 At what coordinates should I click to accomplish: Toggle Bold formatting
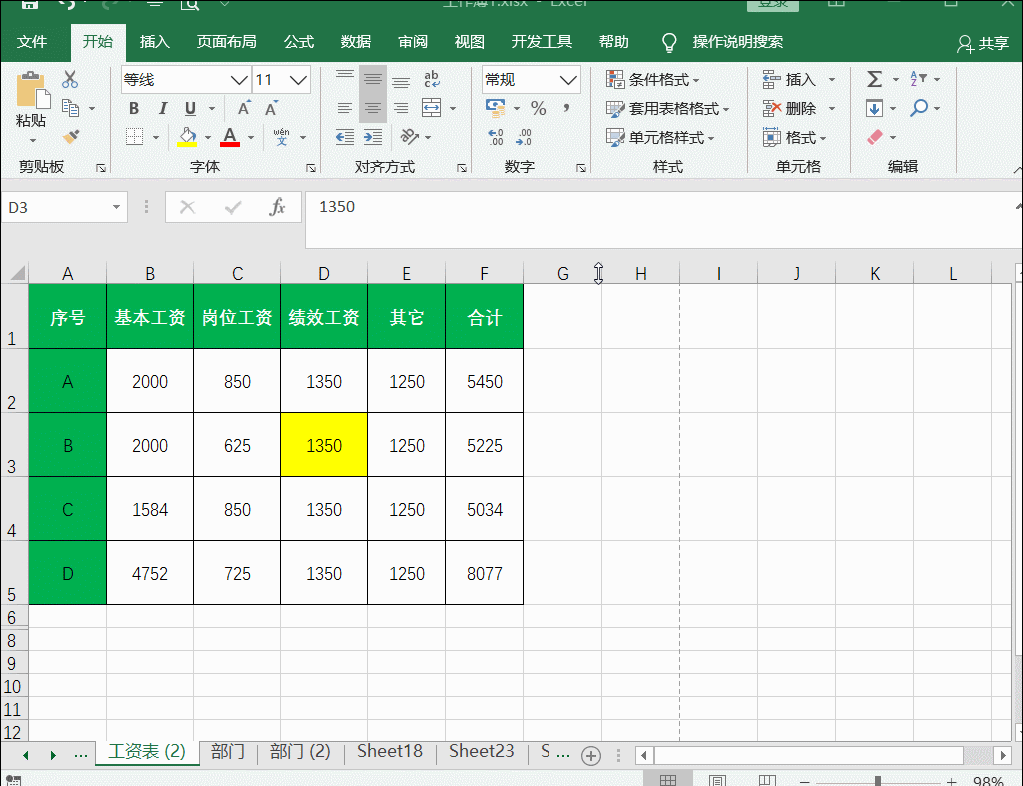[134, 108]
